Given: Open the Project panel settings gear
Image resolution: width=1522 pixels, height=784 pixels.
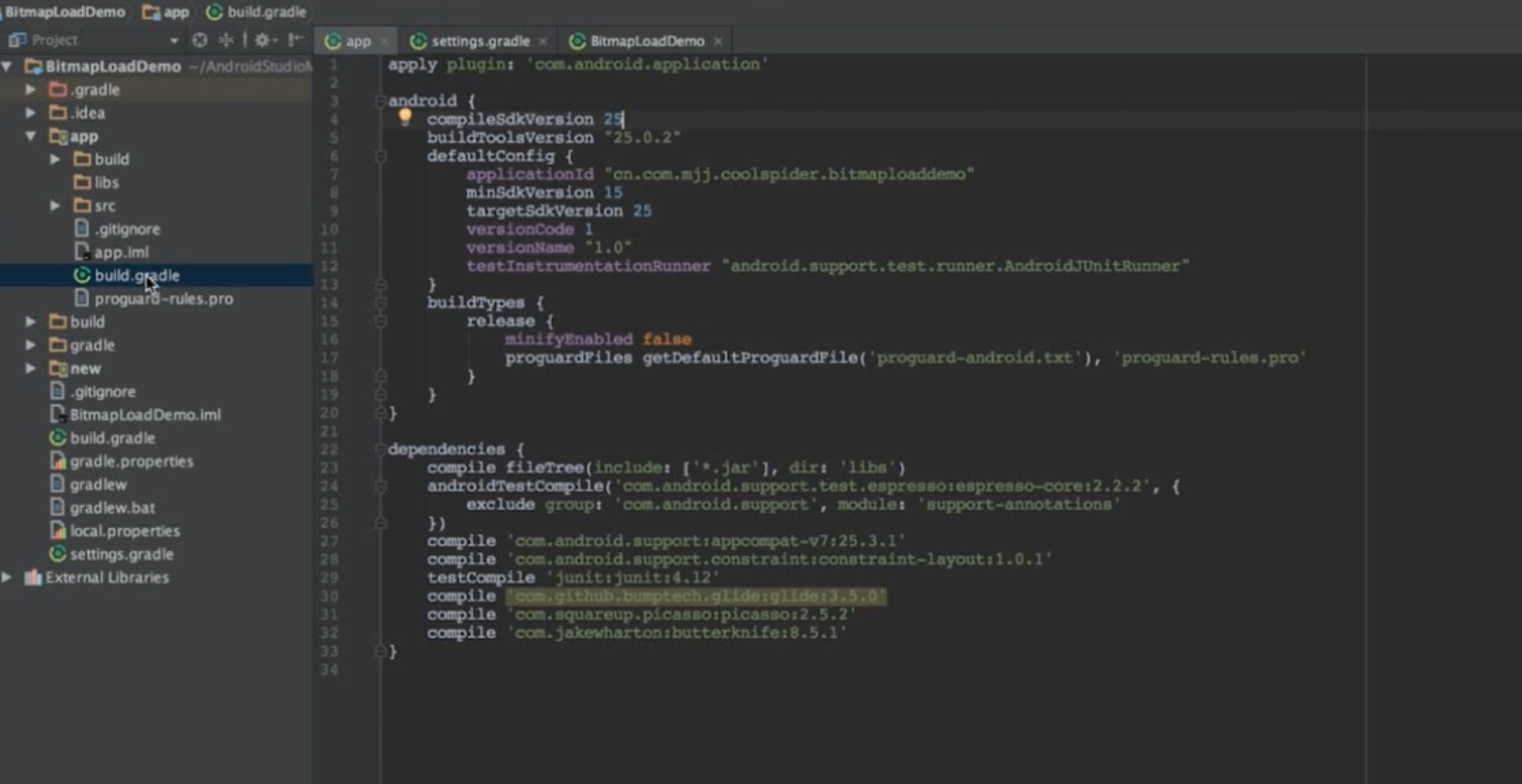Looking at the screenshot, I should click(262, 40).
